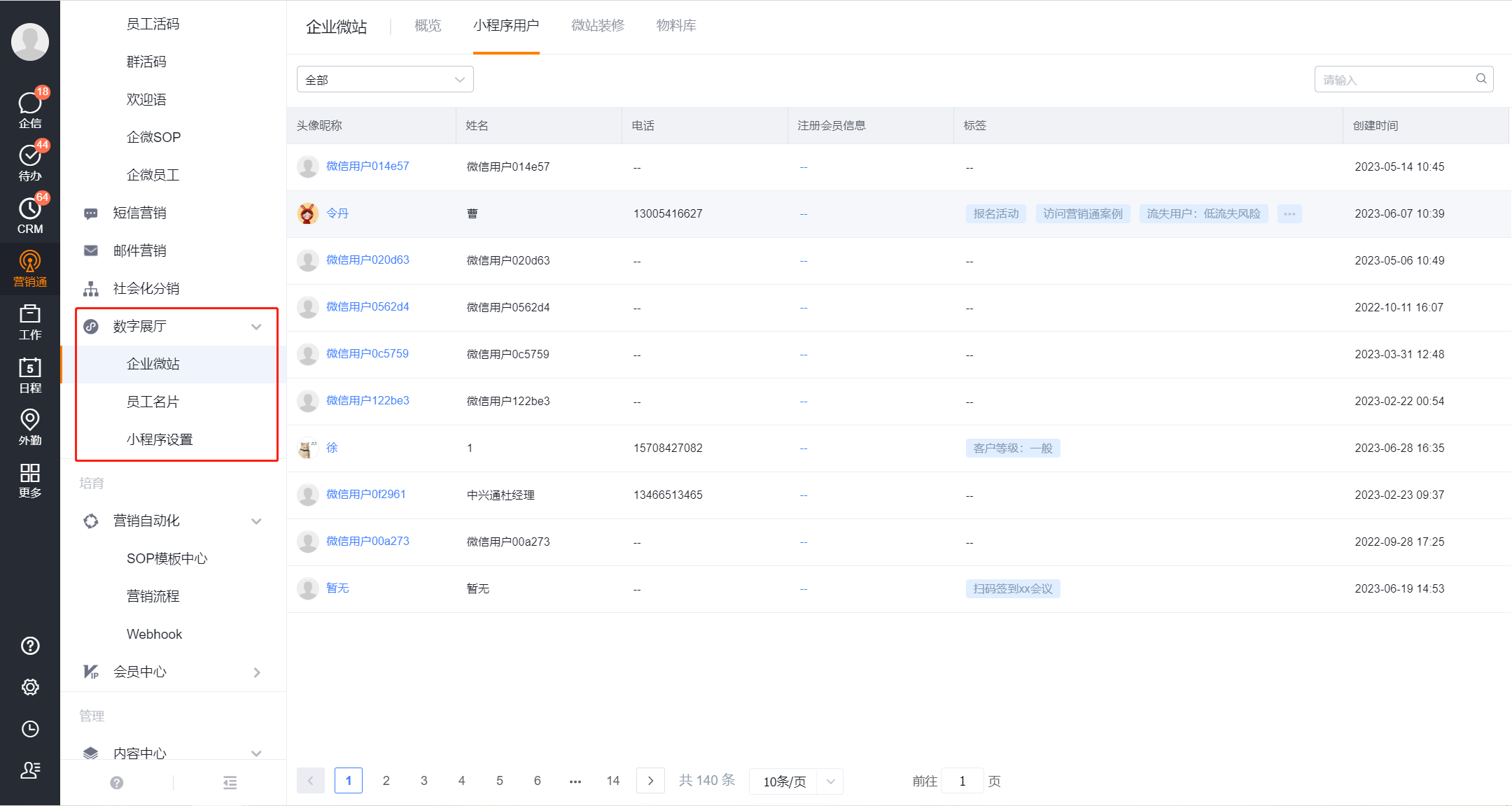Switch to the 概览 tab
The image size is (1512, 806).
[428, 26]
